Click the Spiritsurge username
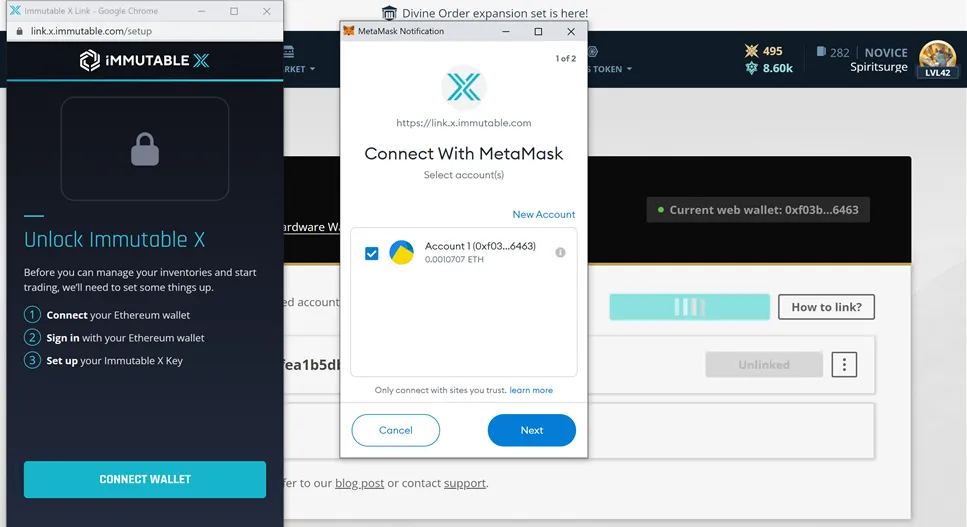This screenshot has width=967, height=527. coord(879,67)
